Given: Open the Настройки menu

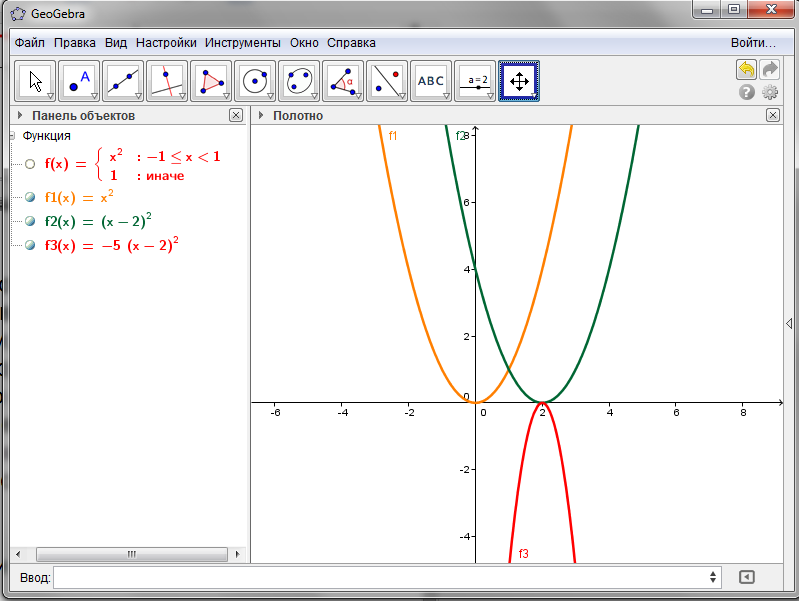Looking at the screenshot, I should (x=166, y=43).
